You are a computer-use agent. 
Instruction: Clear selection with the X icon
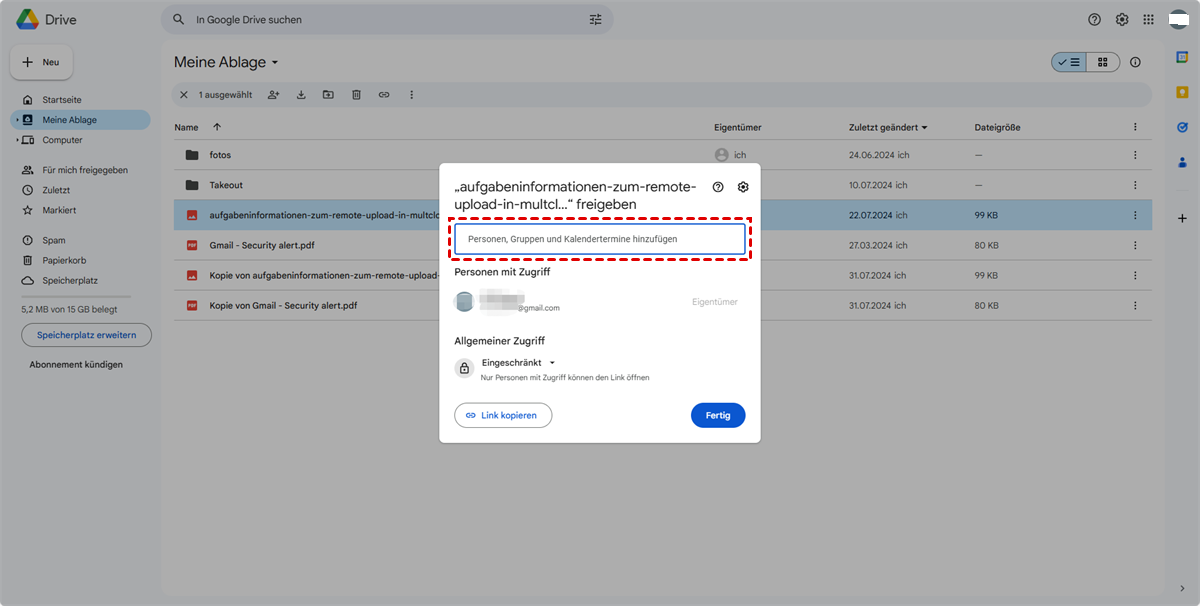click(x=183, y=95)
